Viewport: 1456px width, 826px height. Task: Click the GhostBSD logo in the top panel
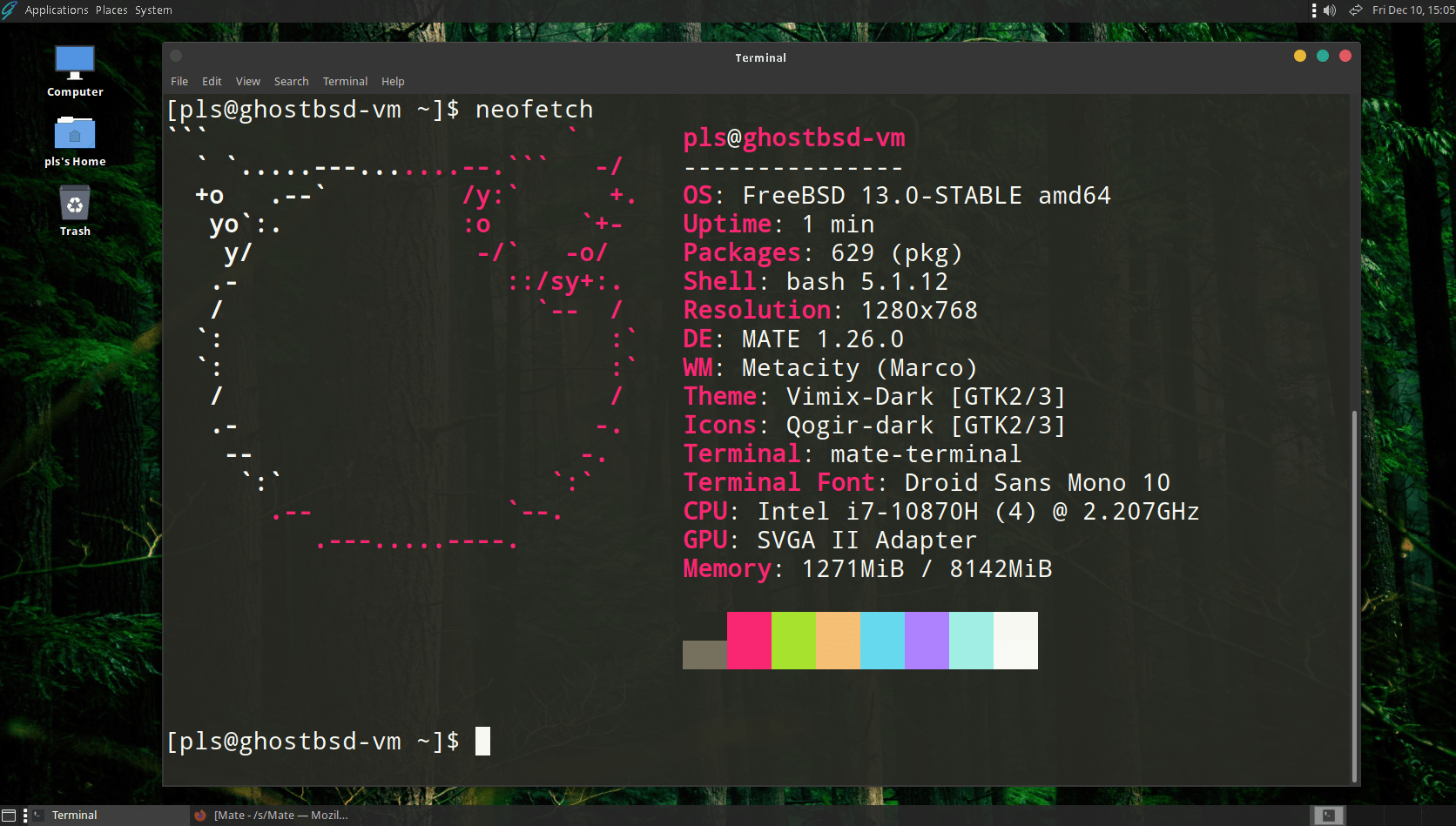tap(9, 10)
